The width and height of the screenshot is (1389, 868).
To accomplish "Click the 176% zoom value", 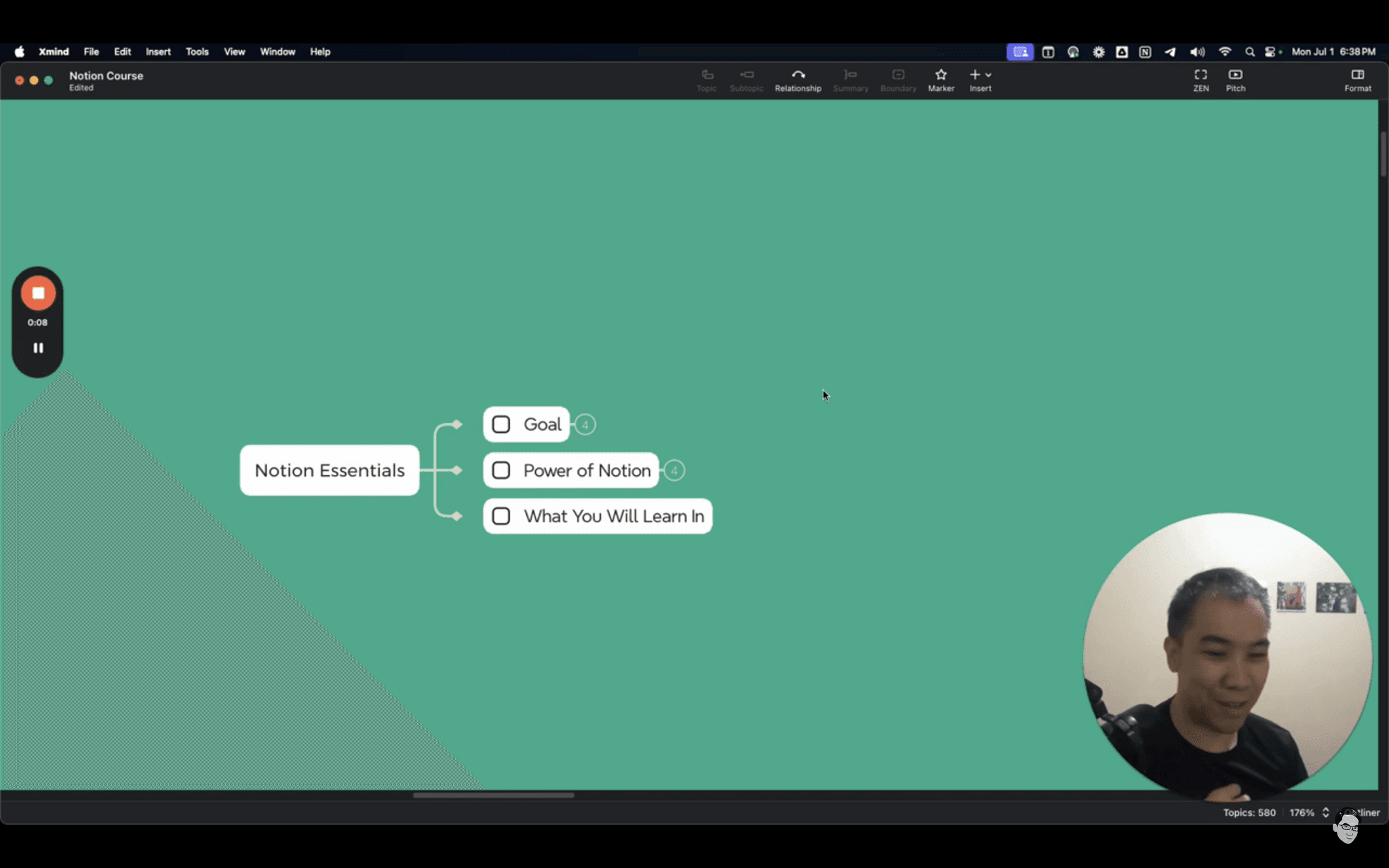I will coord(1302,812).
